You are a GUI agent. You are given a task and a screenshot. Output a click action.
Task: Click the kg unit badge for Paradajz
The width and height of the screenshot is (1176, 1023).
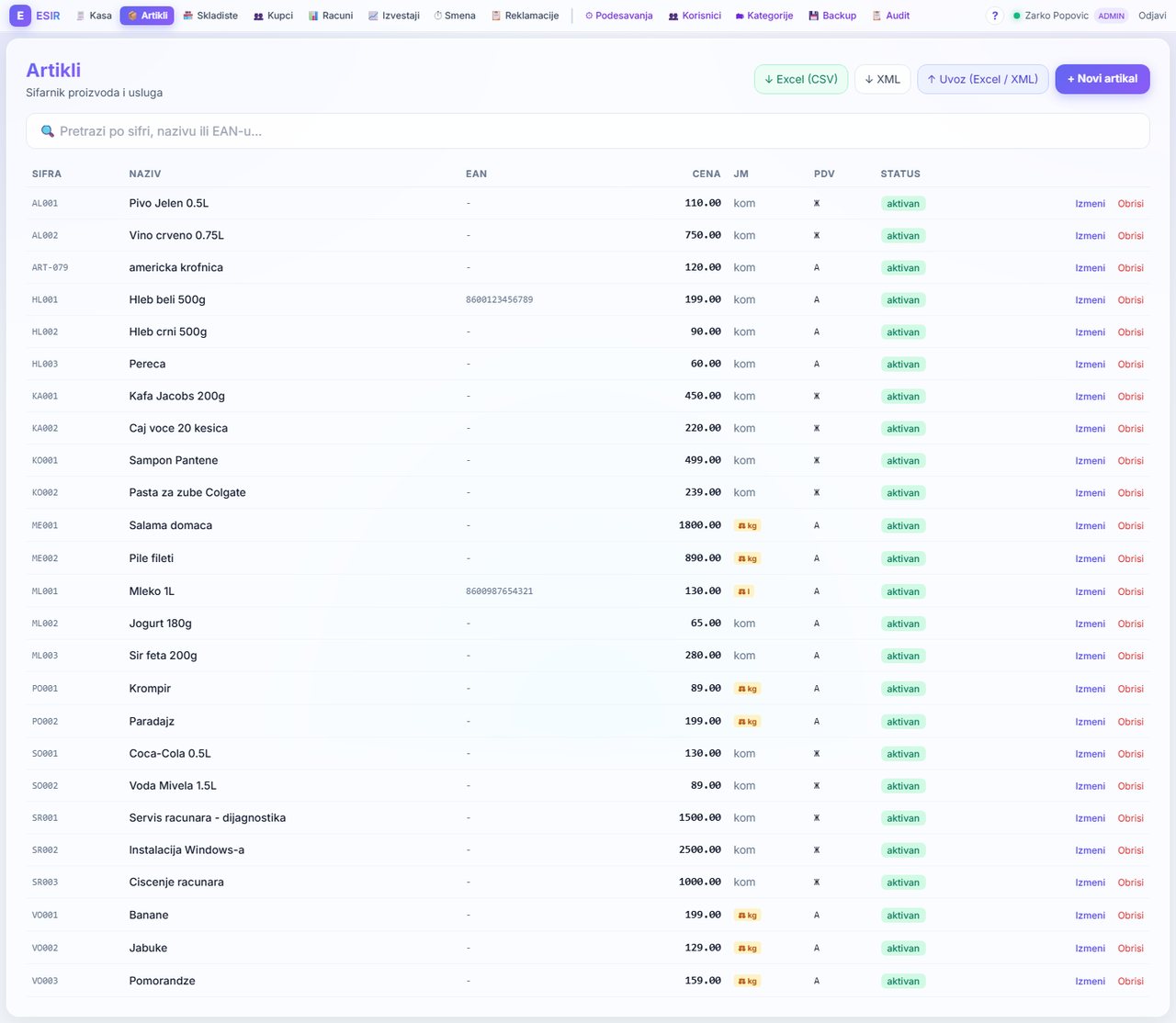[747, 722]
